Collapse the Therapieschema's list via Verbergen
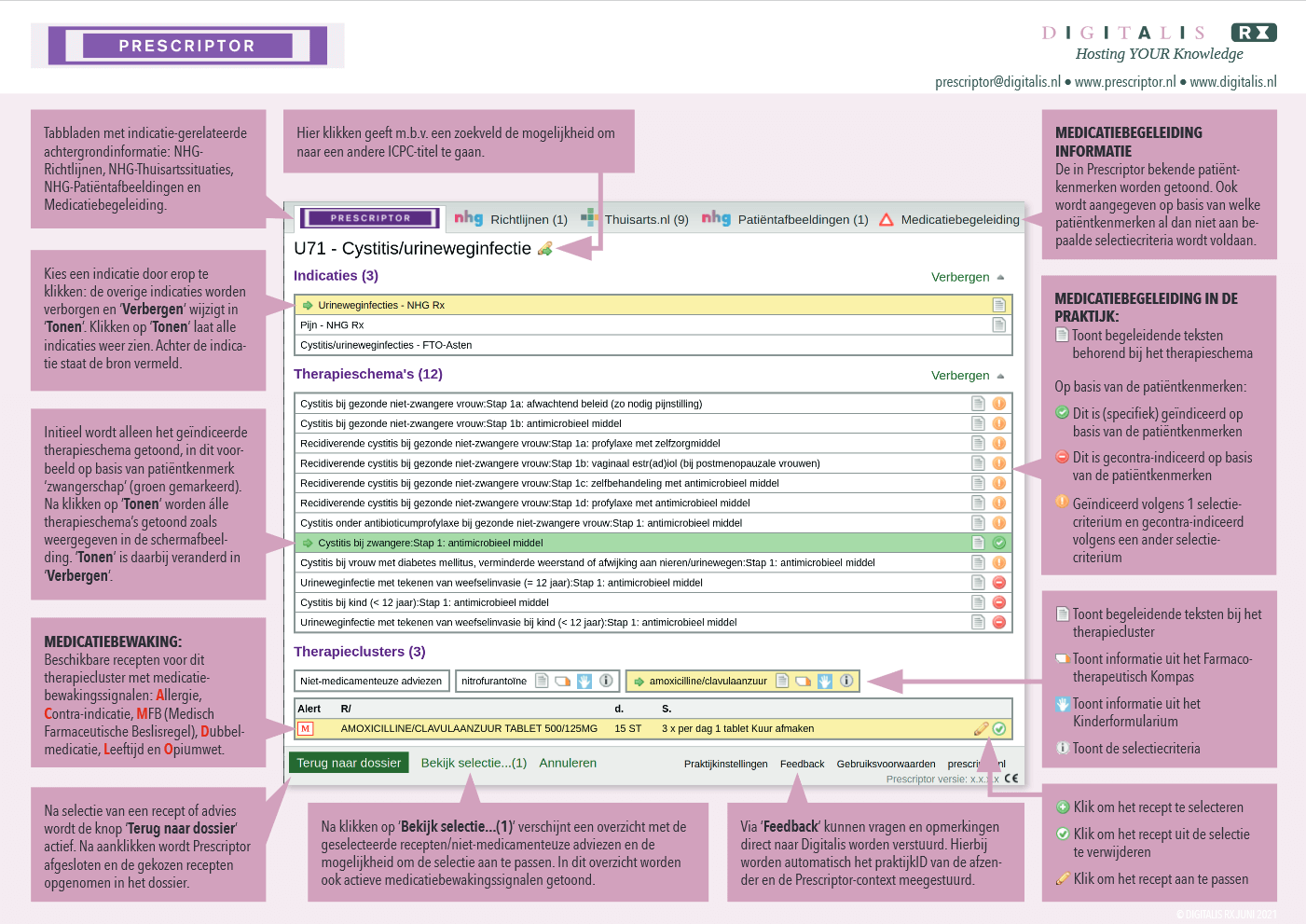This screenshot has width=1306, height=924. 960,375
